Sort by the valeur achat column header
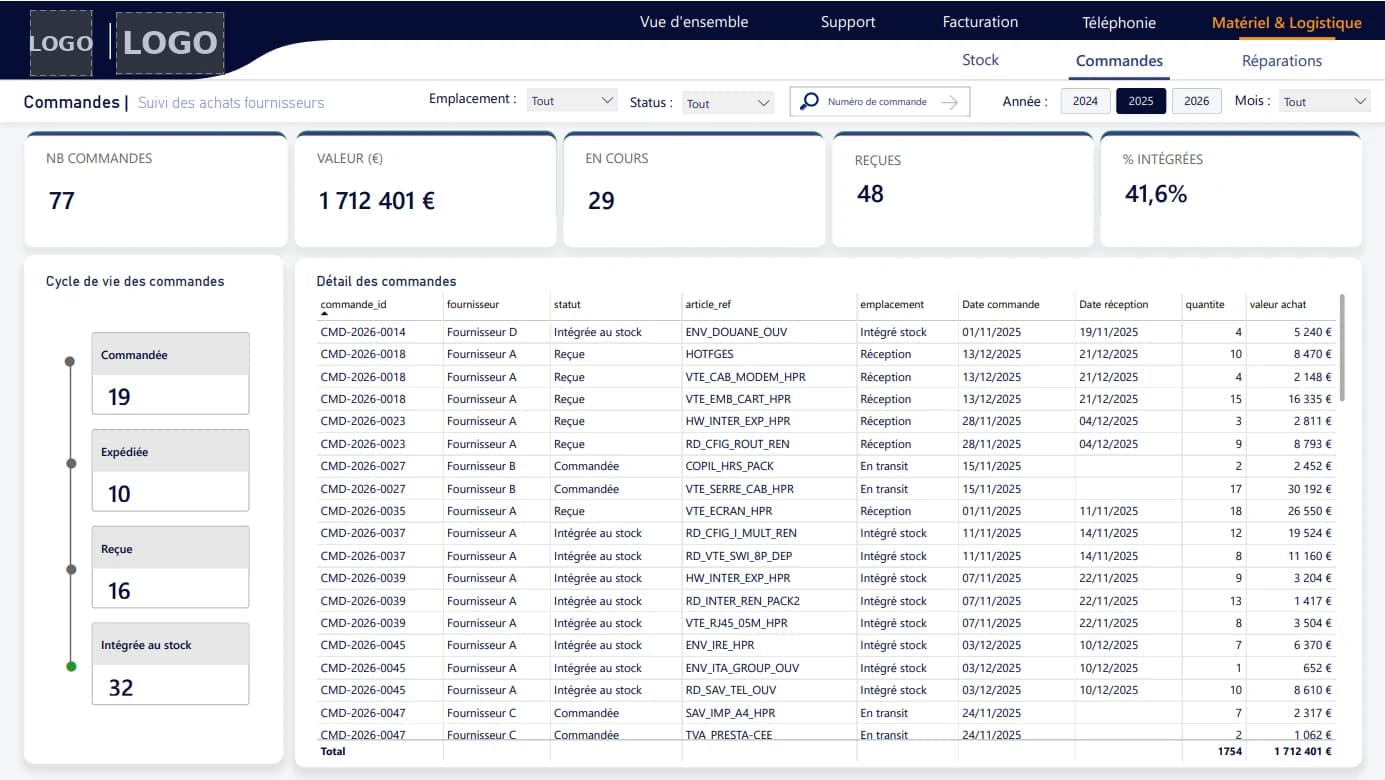The width and height of the screenshot is (1385, 780). (1277, 304)
